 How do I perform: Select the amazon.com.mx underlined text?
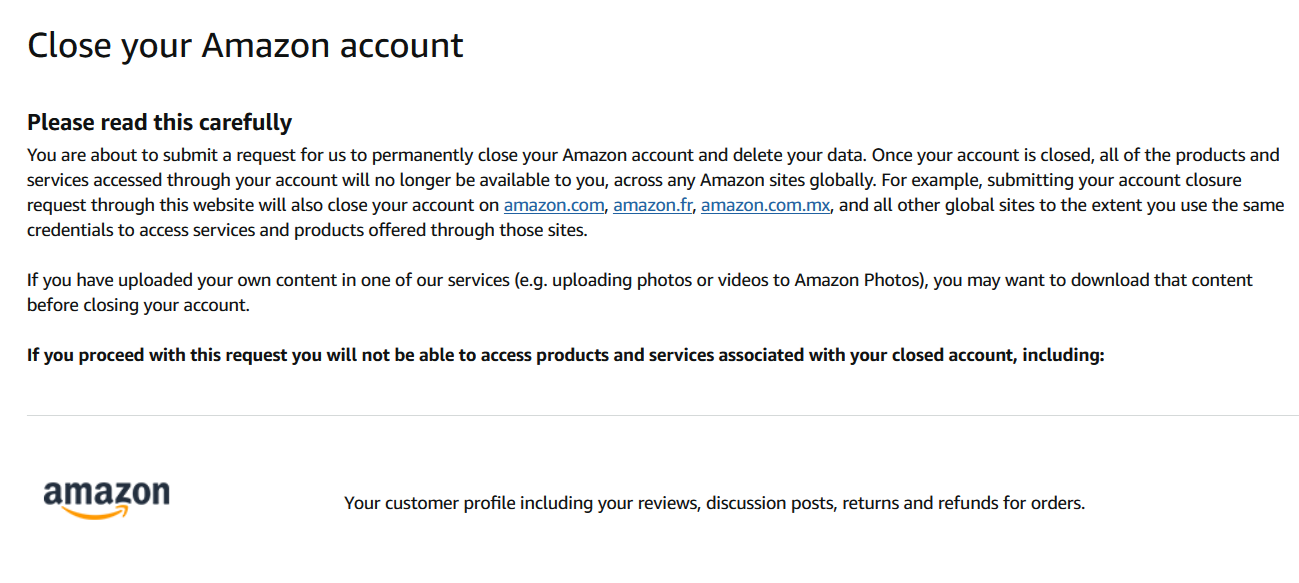(765, 204)
